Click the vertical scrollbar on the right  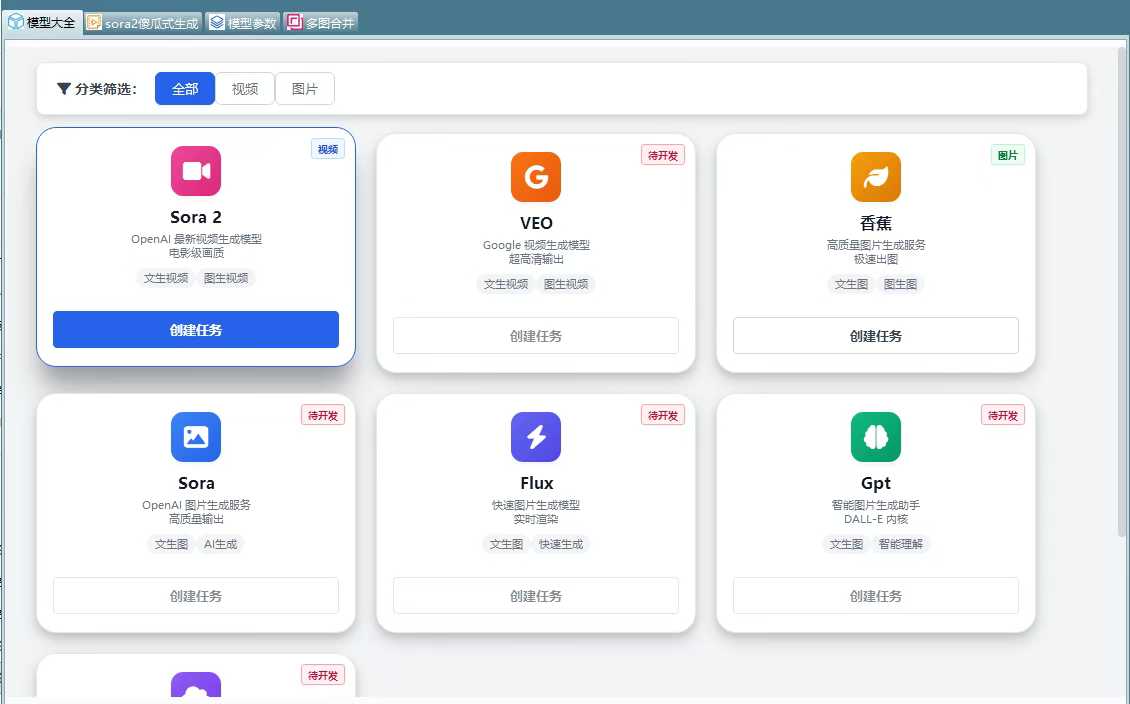pos(1122,290)
